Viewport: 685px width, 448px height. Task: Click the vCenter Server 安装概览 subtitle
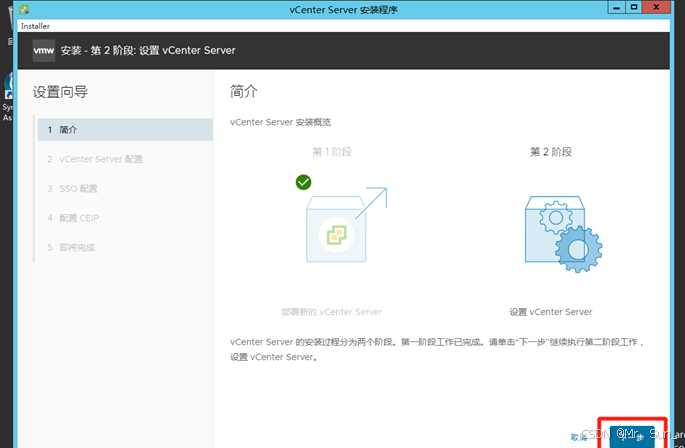(280, 122)
